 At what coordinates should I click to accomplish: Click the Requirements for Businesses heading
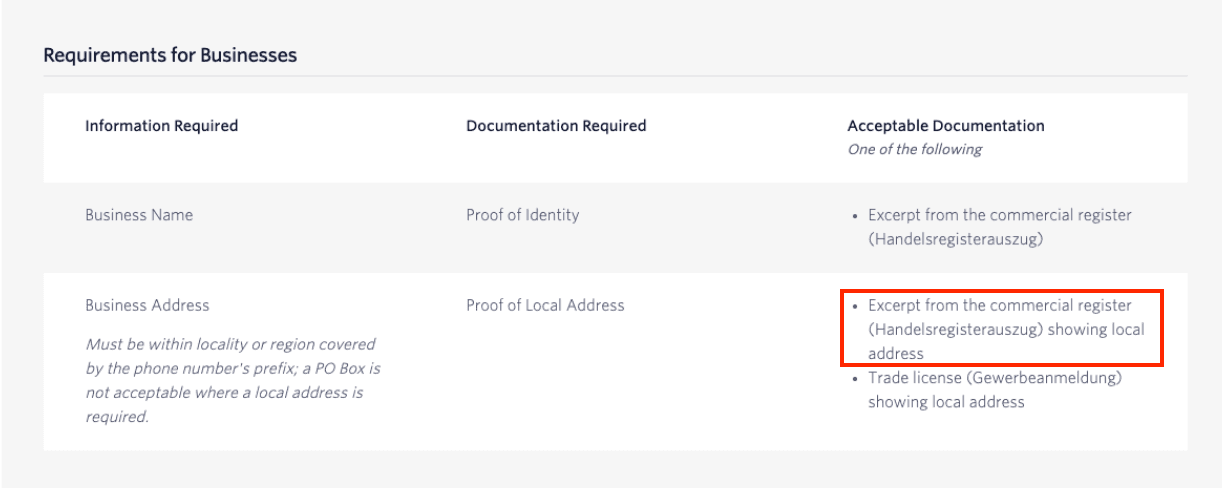[170, 55]
